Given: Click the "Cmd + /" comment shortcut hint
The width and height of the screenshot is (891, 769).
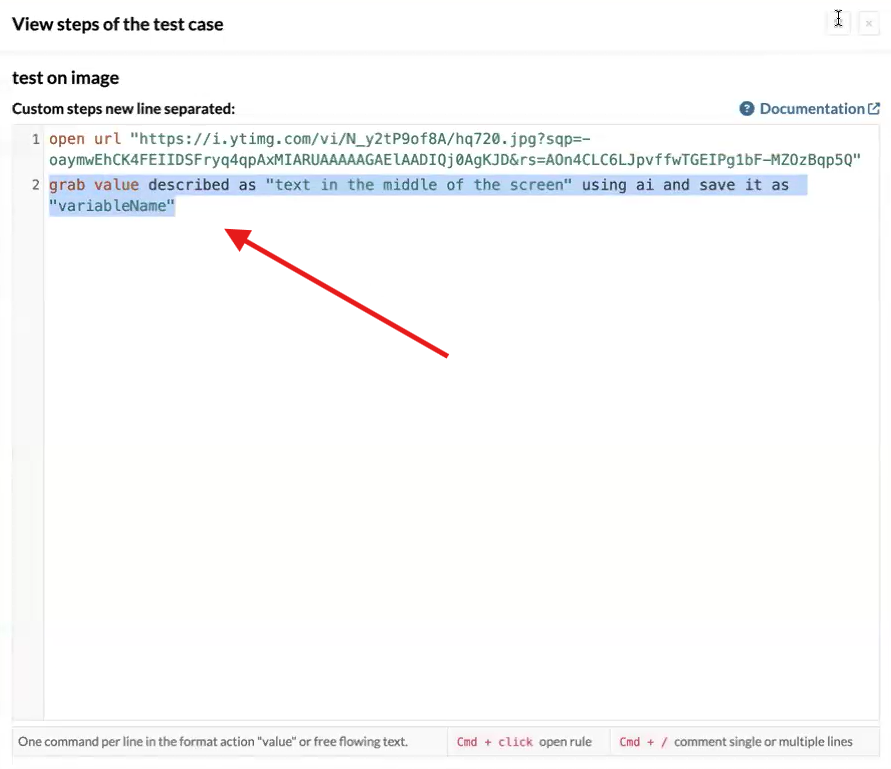Looking at the screenshot, I should coord(735,742).
